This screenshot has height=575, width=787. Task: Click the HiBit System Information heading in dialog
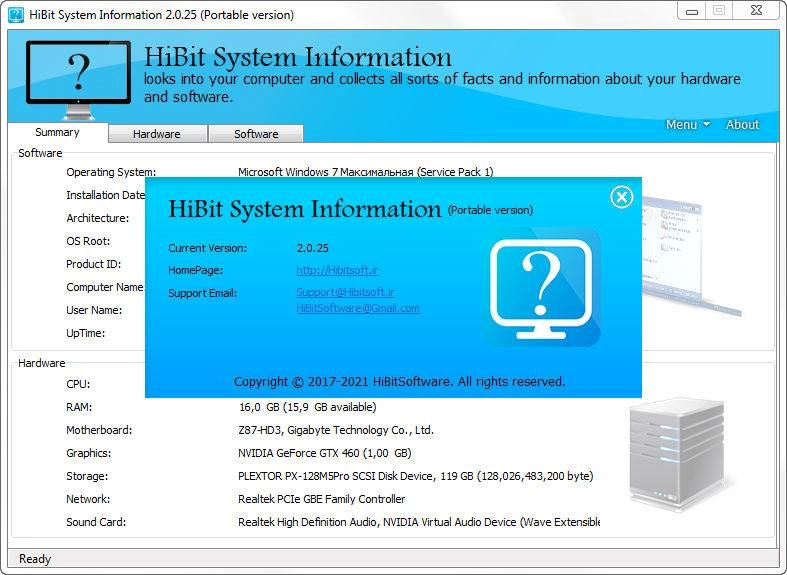pos(305,209)
